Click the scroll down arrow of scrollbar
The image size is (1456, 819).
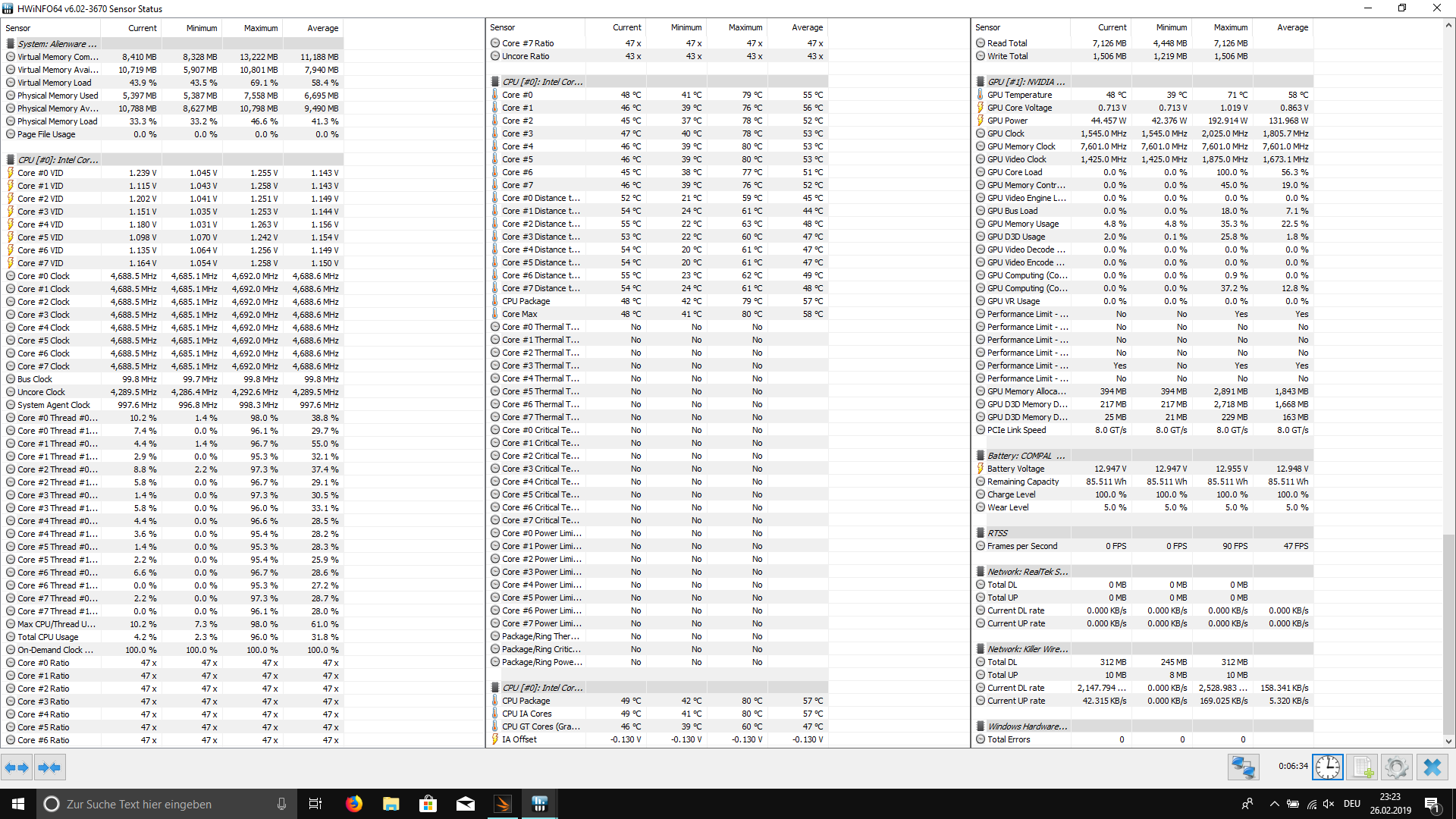(1448, 742)
